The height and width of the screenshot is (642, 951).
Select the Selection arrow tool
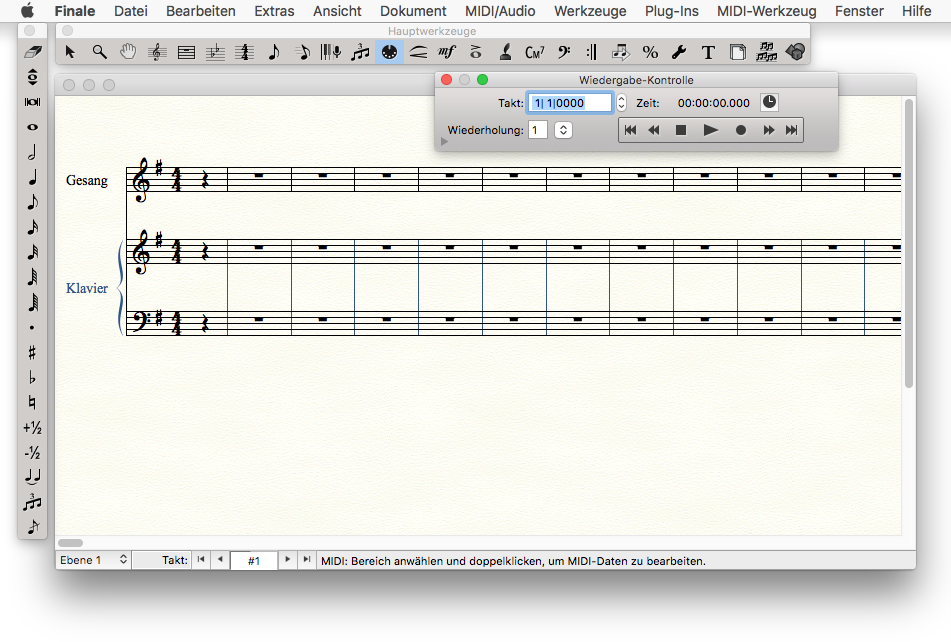[x=70, y=53]
